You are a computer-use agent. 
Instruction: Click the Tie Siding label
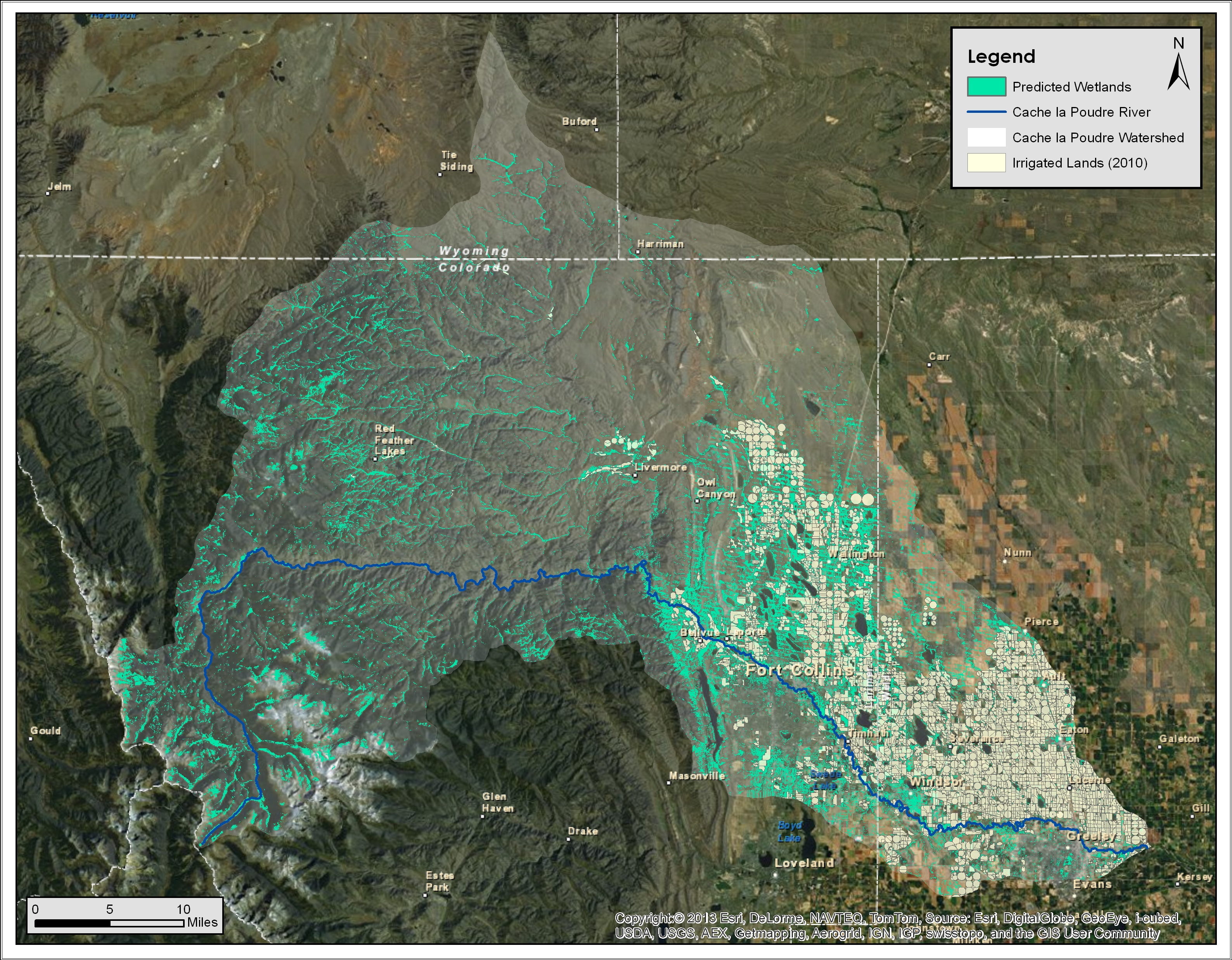pos(456,161)
